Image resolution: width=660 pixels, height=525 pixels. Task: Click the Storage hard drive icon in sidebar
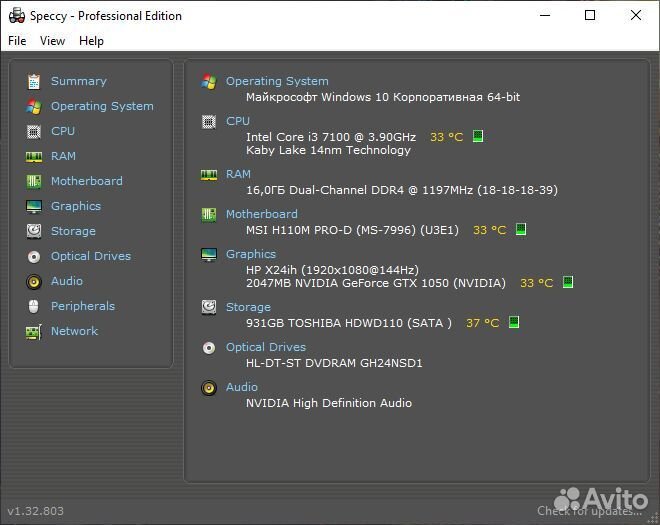[34, 231]
